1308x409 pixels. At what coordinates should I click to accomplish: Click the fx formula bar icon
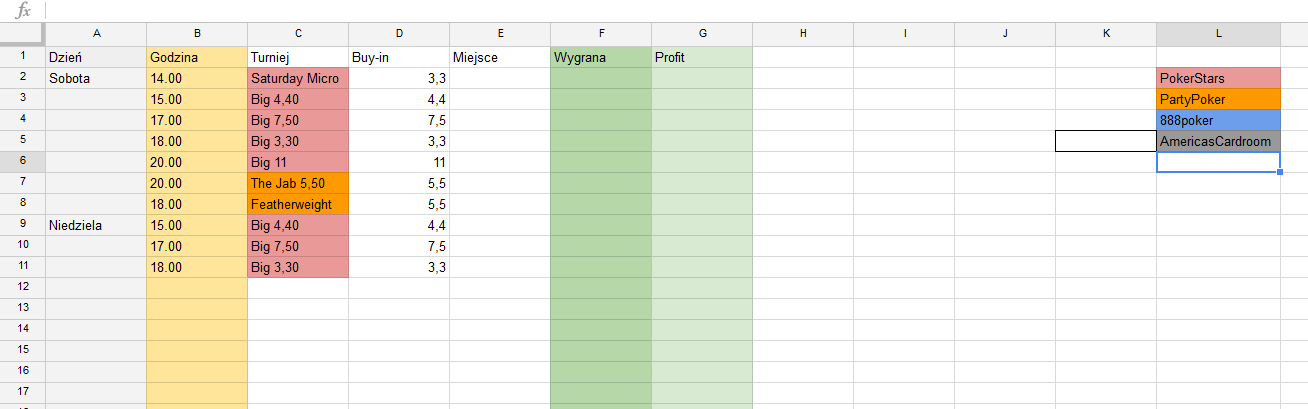(x=23, y=10)
